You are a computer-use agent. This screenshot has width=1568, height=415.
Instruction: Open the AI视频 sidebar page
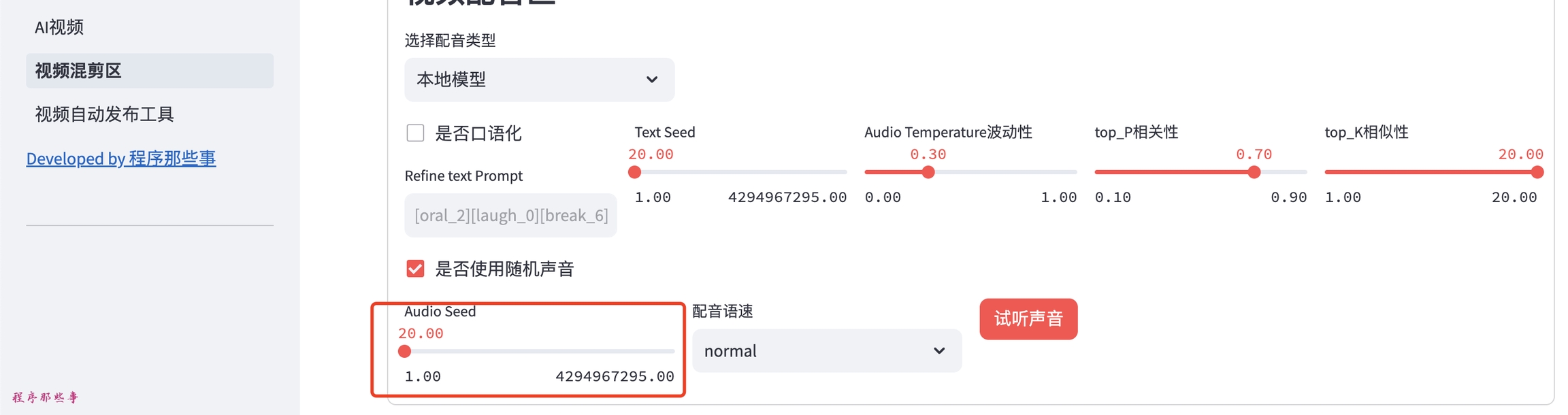60,27
